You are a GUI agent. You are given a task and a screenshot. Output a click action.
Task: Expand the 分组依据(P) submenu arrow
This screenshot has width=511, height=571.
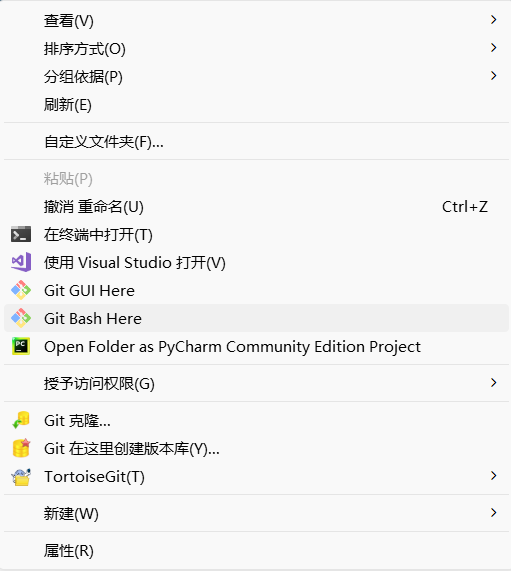[494, 76]
